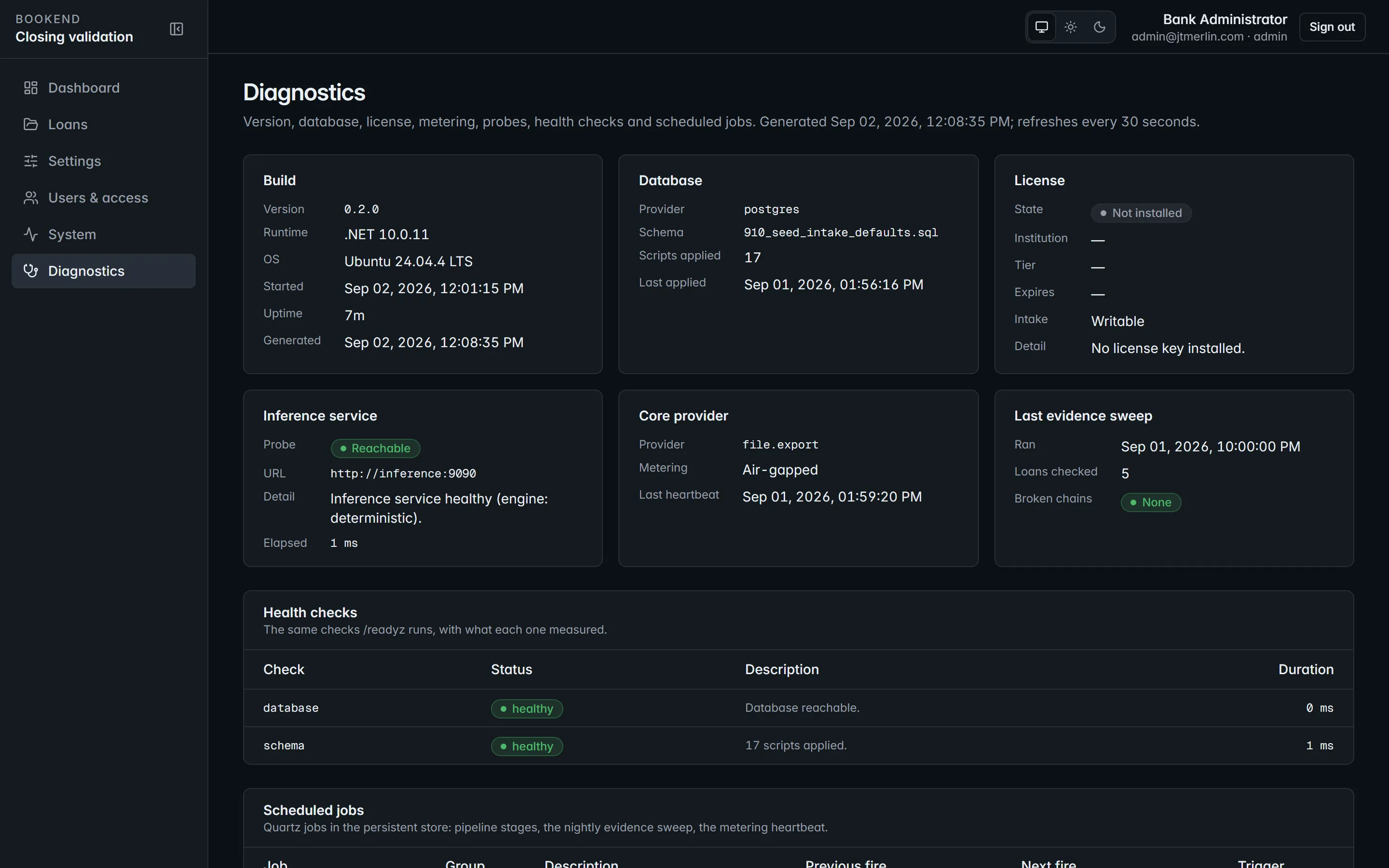
Task: Click the 'Database reachable.' description
Action: point(802,708)
